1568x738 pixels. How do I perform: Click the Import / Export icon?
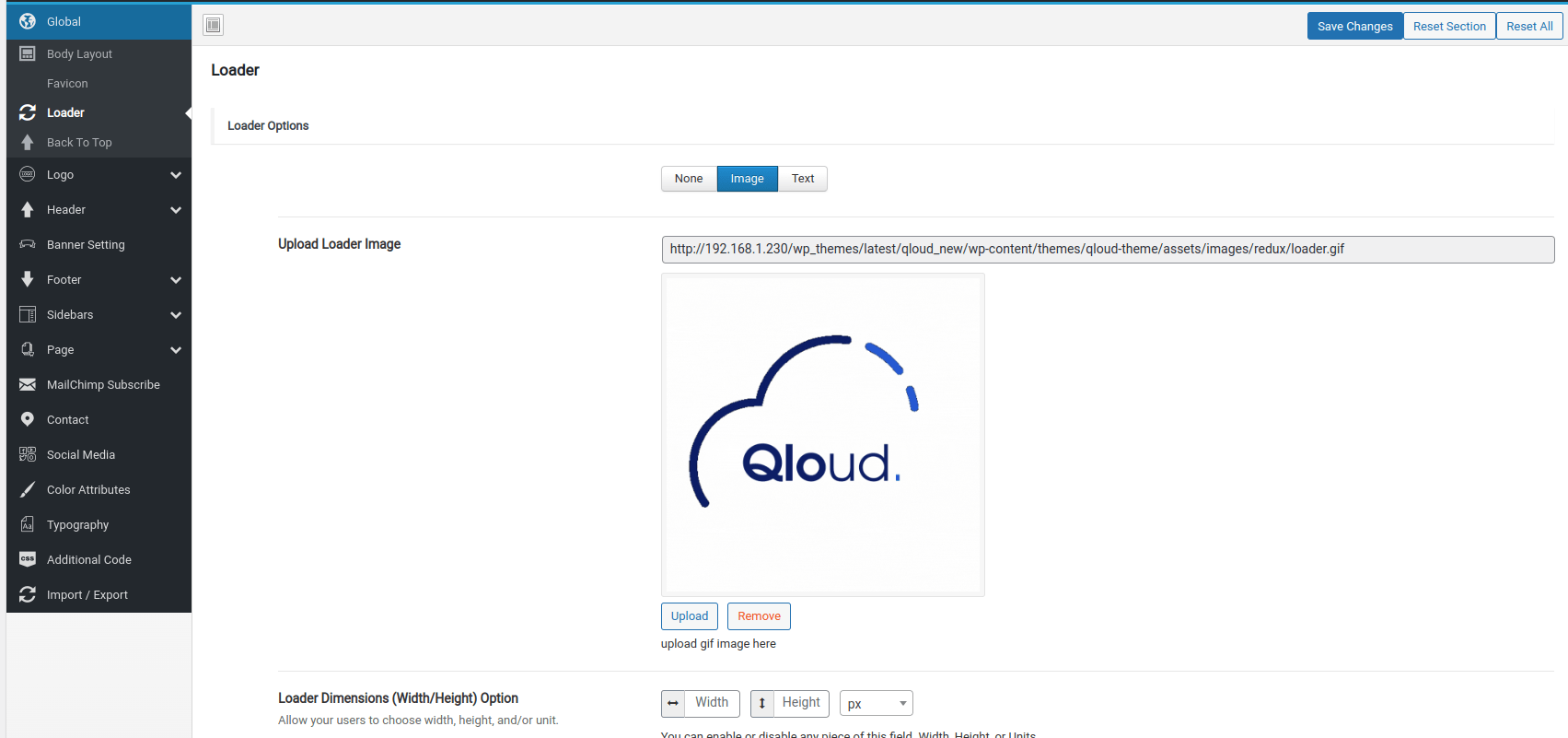[x=28, y=594]
